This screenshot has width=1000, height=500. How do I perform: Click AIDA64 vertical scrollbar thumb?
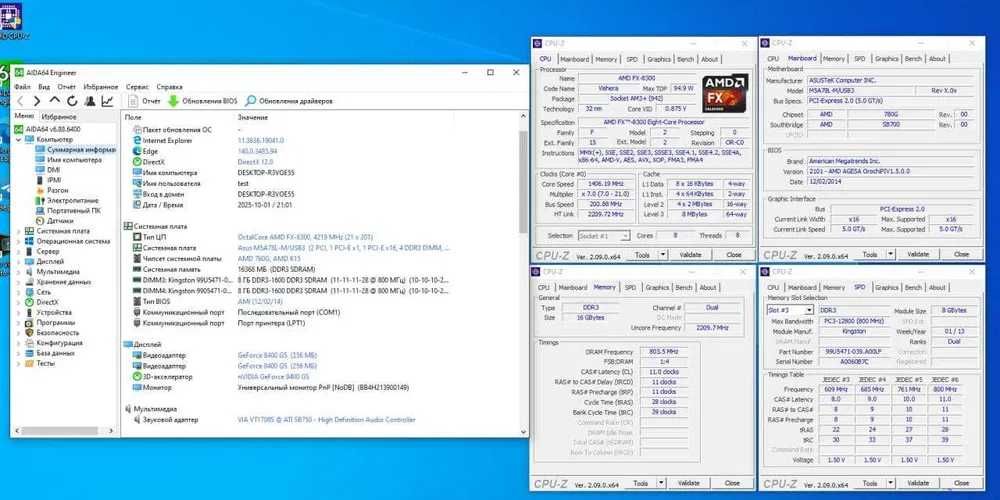(x=524, y=182)
